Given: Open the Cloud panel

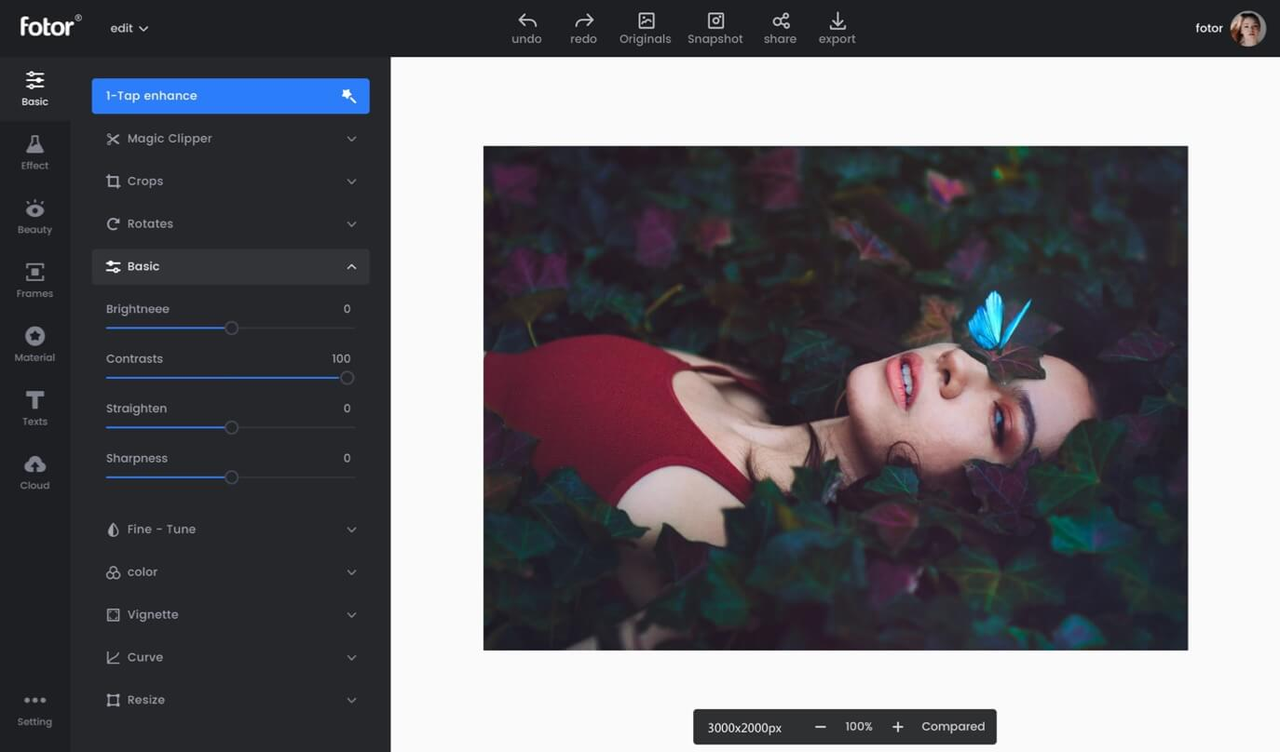Looking at the screenshot, I should point(34,472).
